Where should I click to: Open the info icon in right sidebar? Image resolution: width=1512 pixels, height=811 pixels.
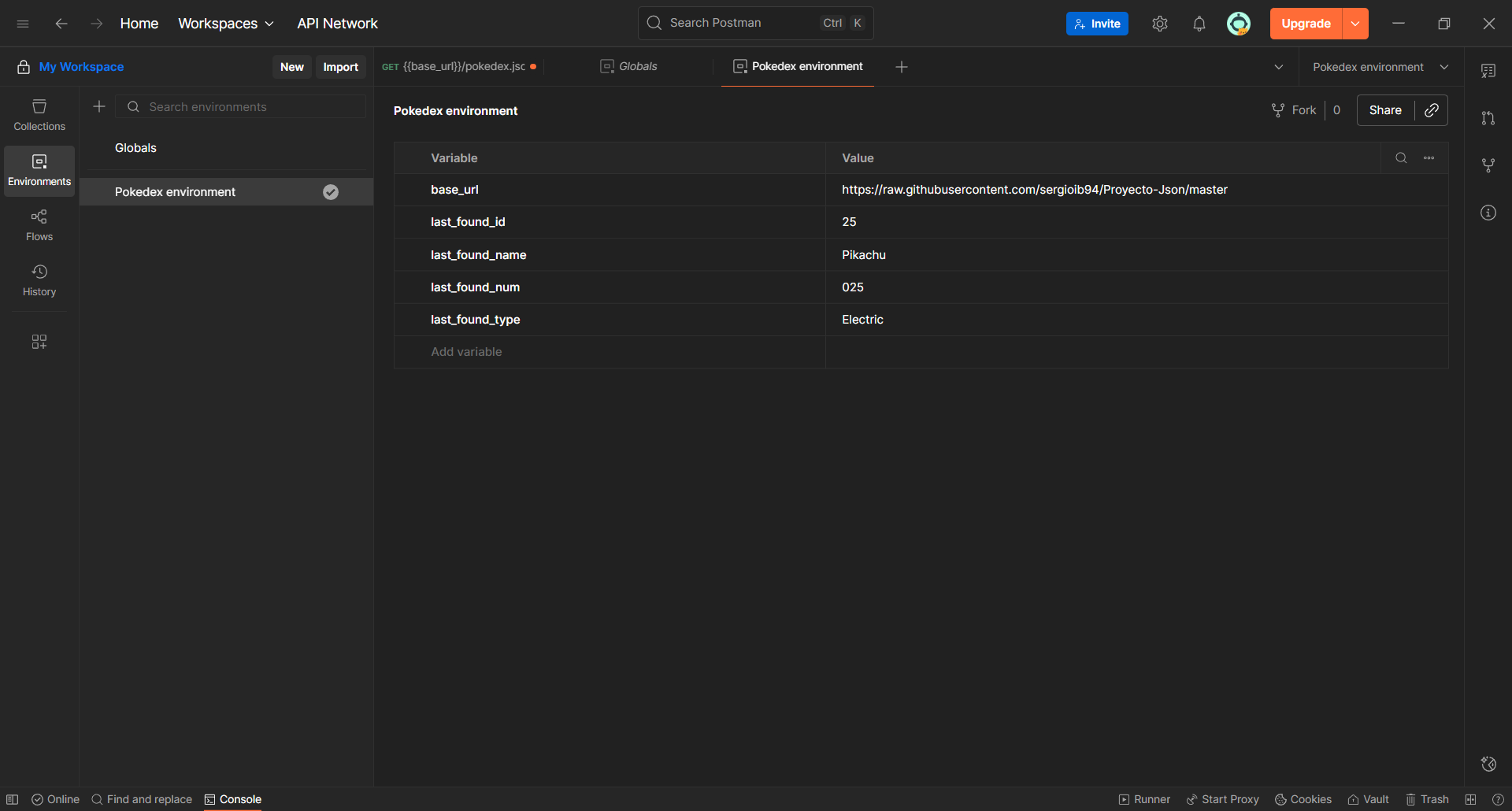1488,213
